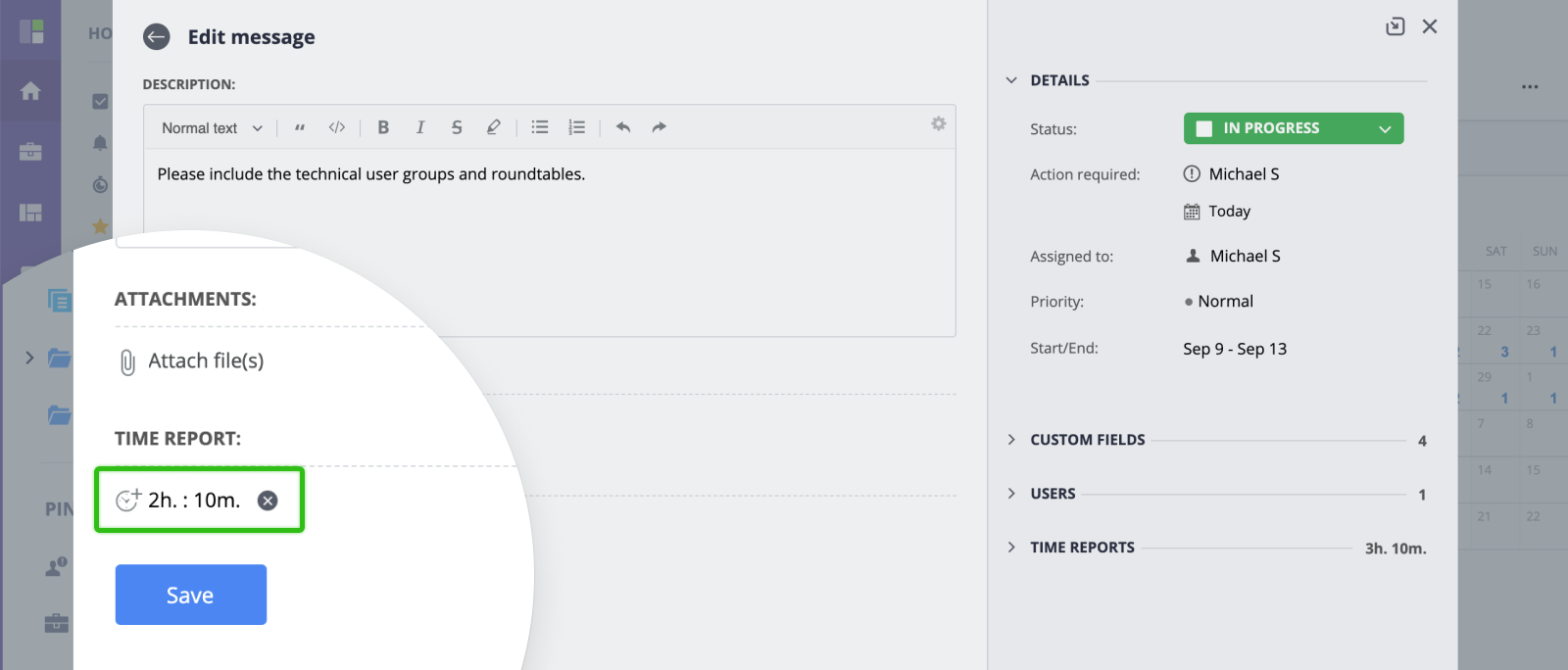Click the custom fields count 4
The image size is (1568, 670).
[x=1422, y=441]
